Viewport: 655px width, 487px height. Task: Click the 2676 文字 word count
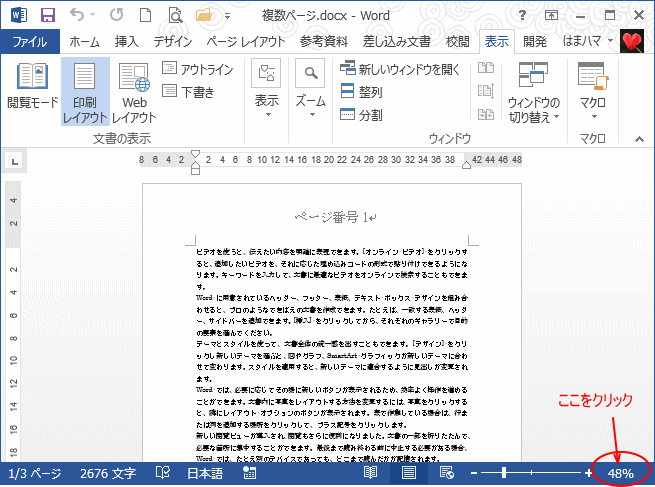point(108,474)
